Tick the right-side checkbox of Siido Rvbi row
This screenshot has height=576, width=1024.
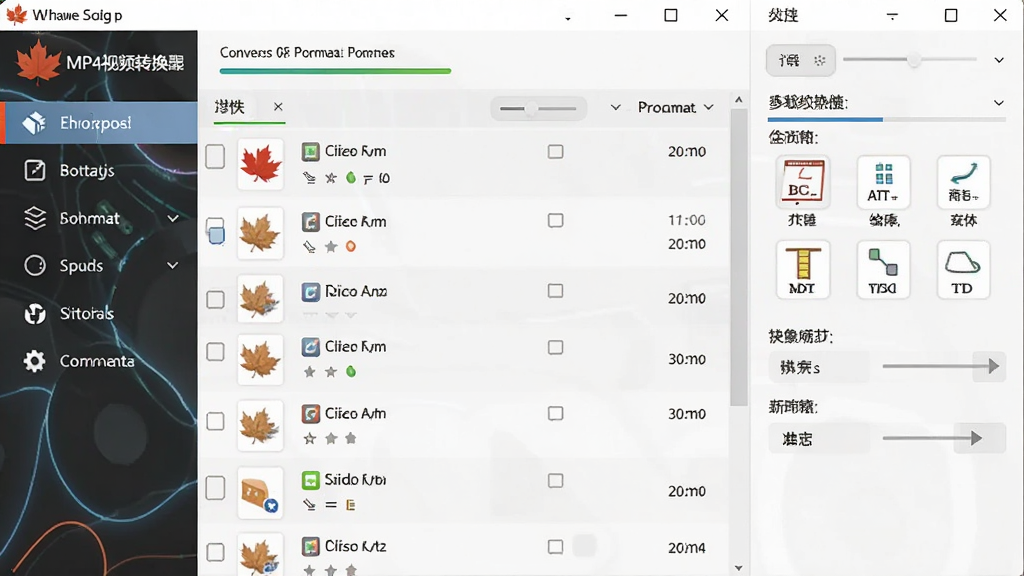click(556, 481)
